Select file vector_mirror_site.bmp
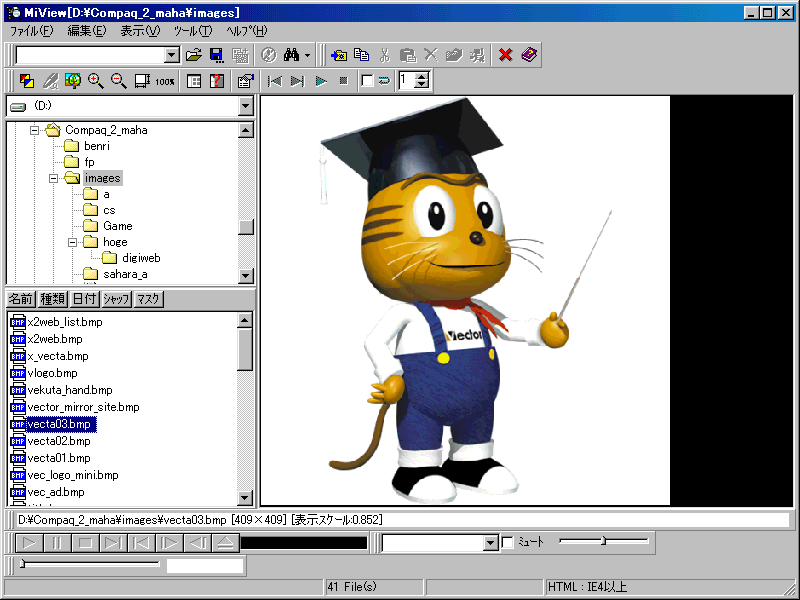800x600 pixels. tap(83, 407)
